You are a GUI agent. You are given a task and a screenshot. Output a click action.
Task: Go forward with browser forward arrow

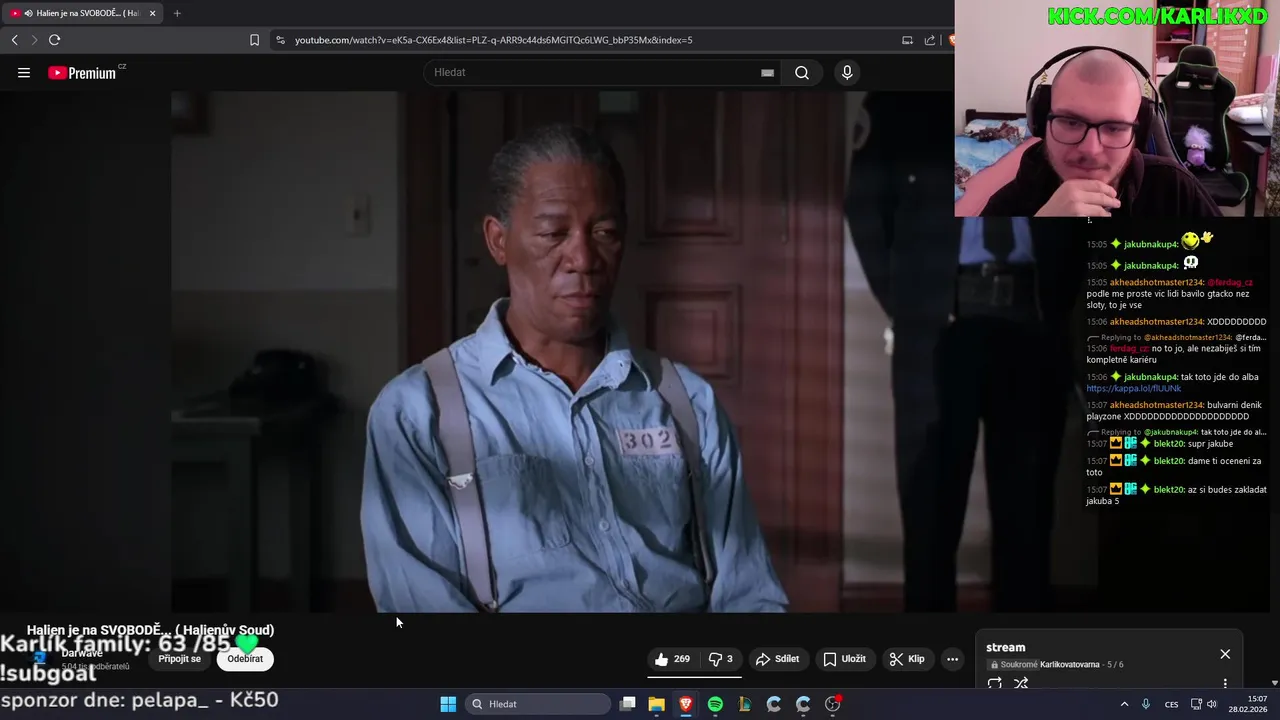pos(34,40)
